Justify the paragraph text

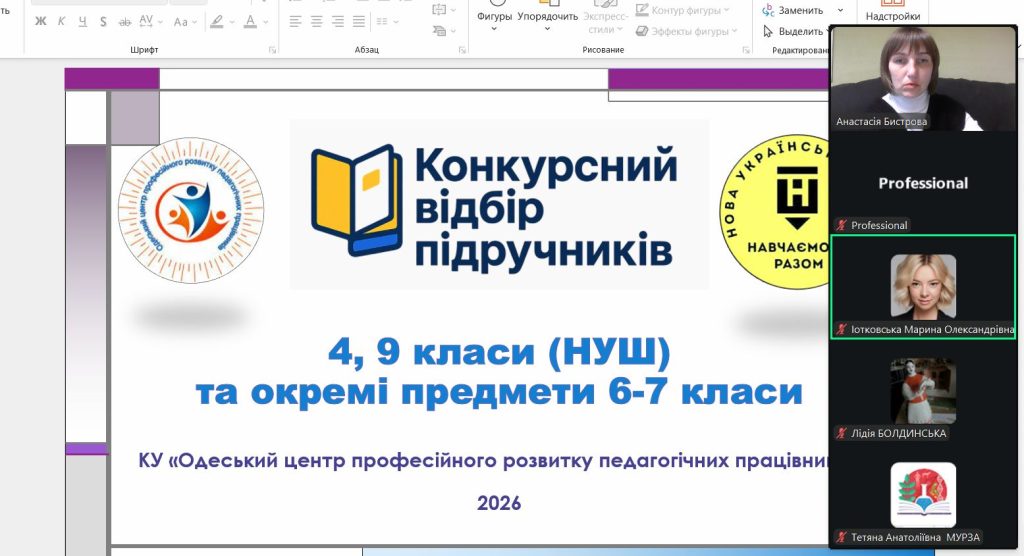pos(360,21)
